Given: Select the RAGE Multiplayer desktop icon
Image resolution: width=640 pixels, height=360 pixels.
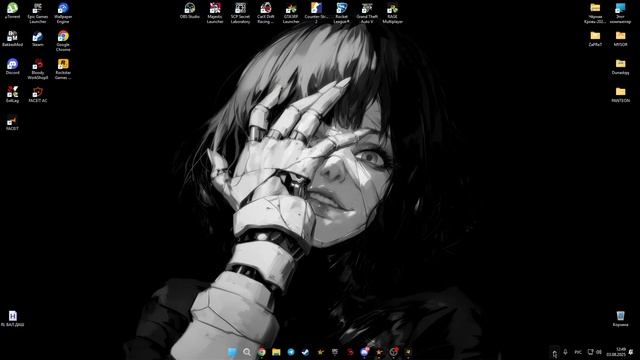Looking at the screenshot, I should (x=392, y=13).
